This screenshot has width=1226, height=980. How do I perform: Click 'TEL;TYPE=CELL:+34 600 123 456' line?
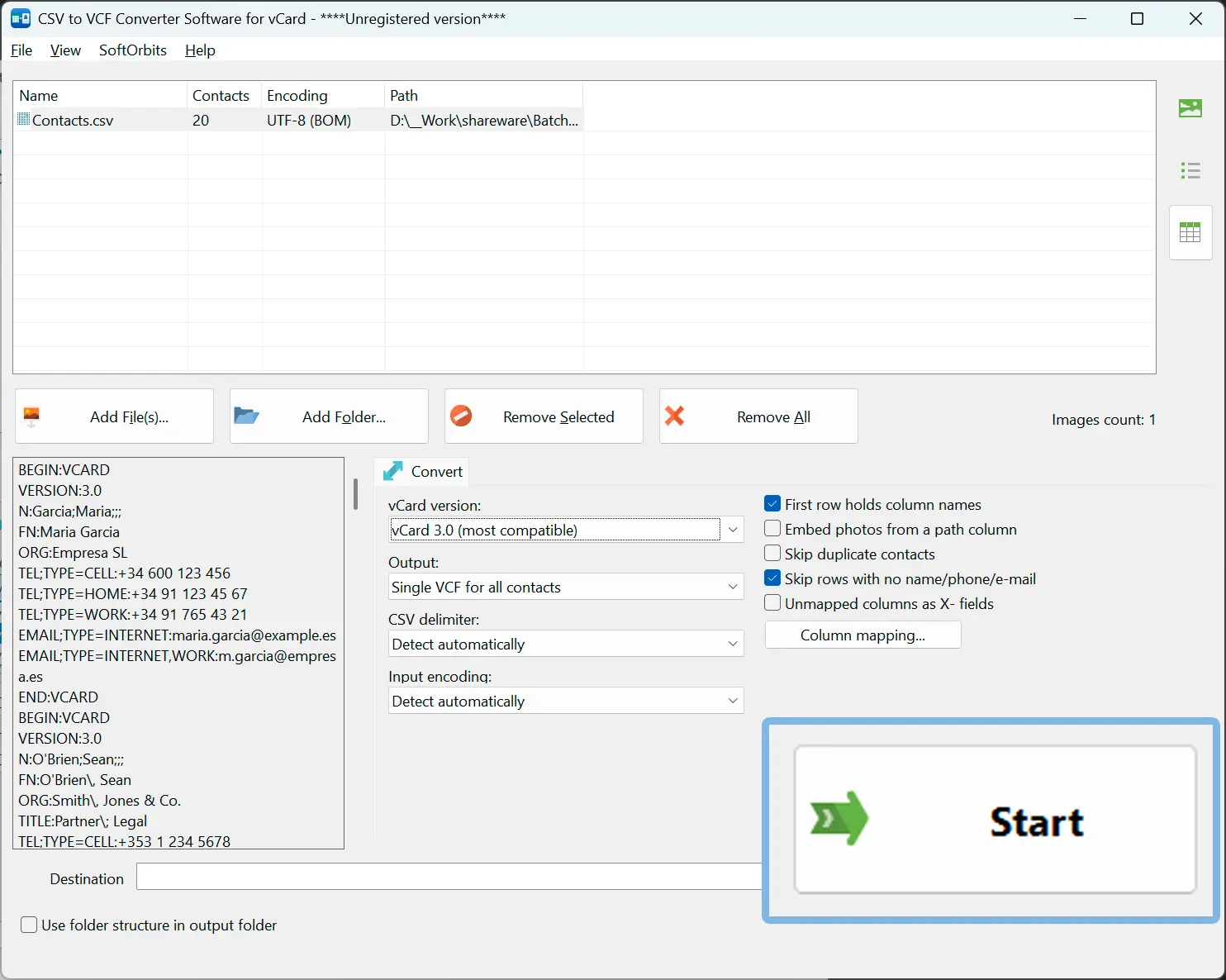(125, 573)
